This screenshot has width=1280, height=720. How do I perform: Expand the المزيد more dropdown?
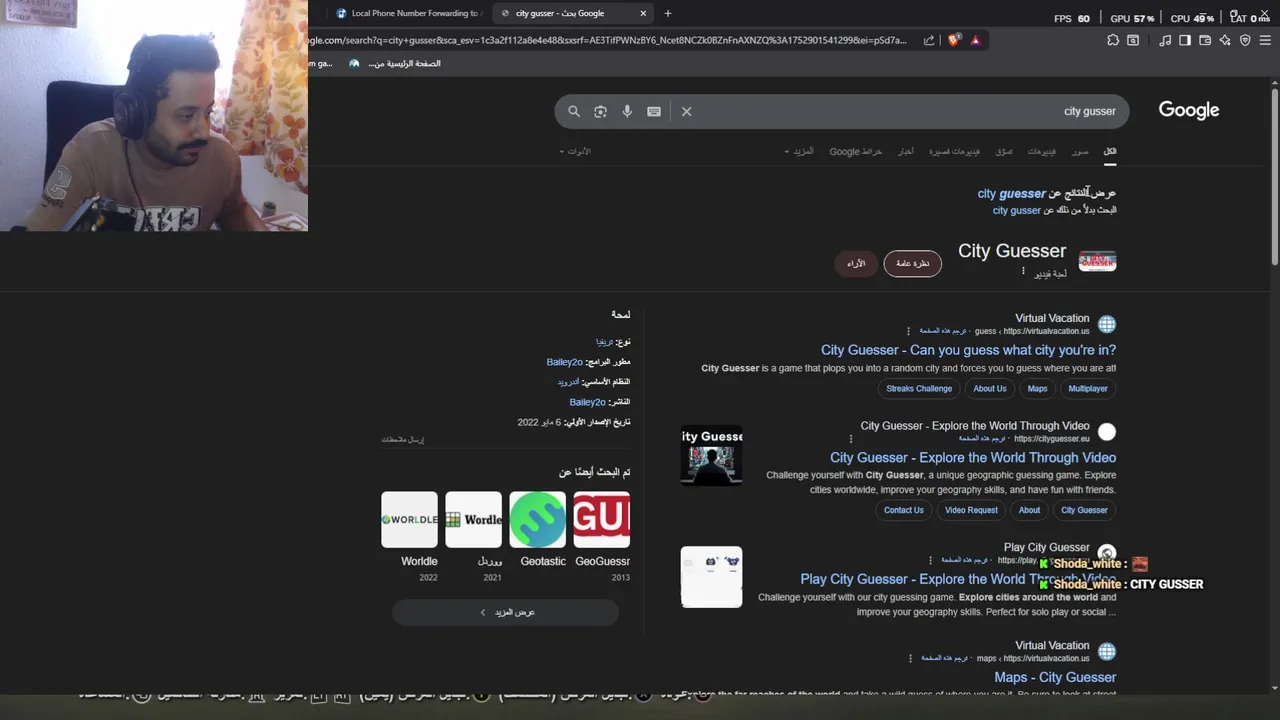click(x=798, y=151)
